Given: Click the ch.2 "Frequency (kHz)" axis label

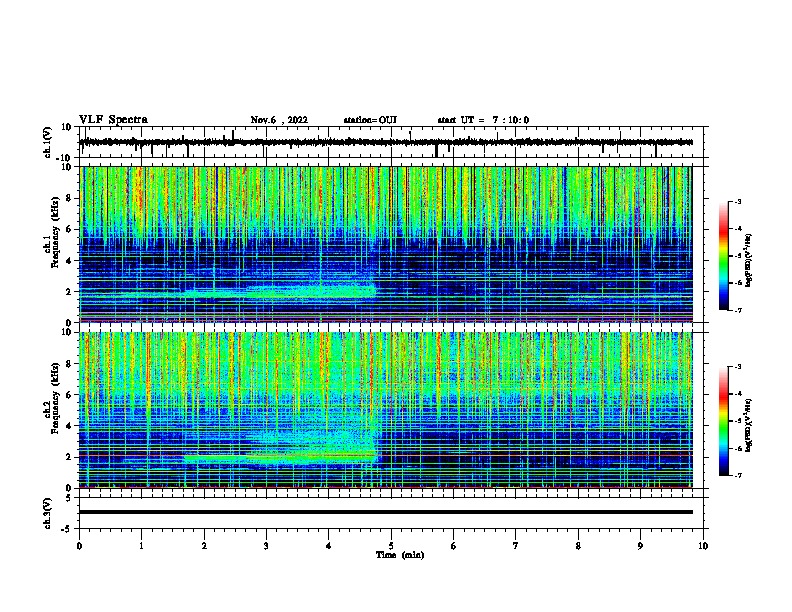Looking at the screenshot, I should click(x=55, y=398).
